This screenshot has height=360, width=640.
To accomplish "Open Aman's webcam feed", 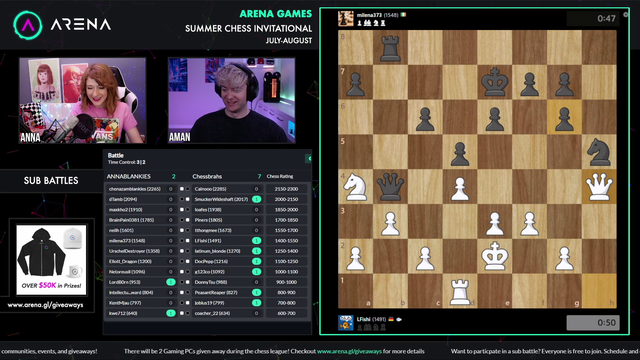I will click(x=231, y=100).
